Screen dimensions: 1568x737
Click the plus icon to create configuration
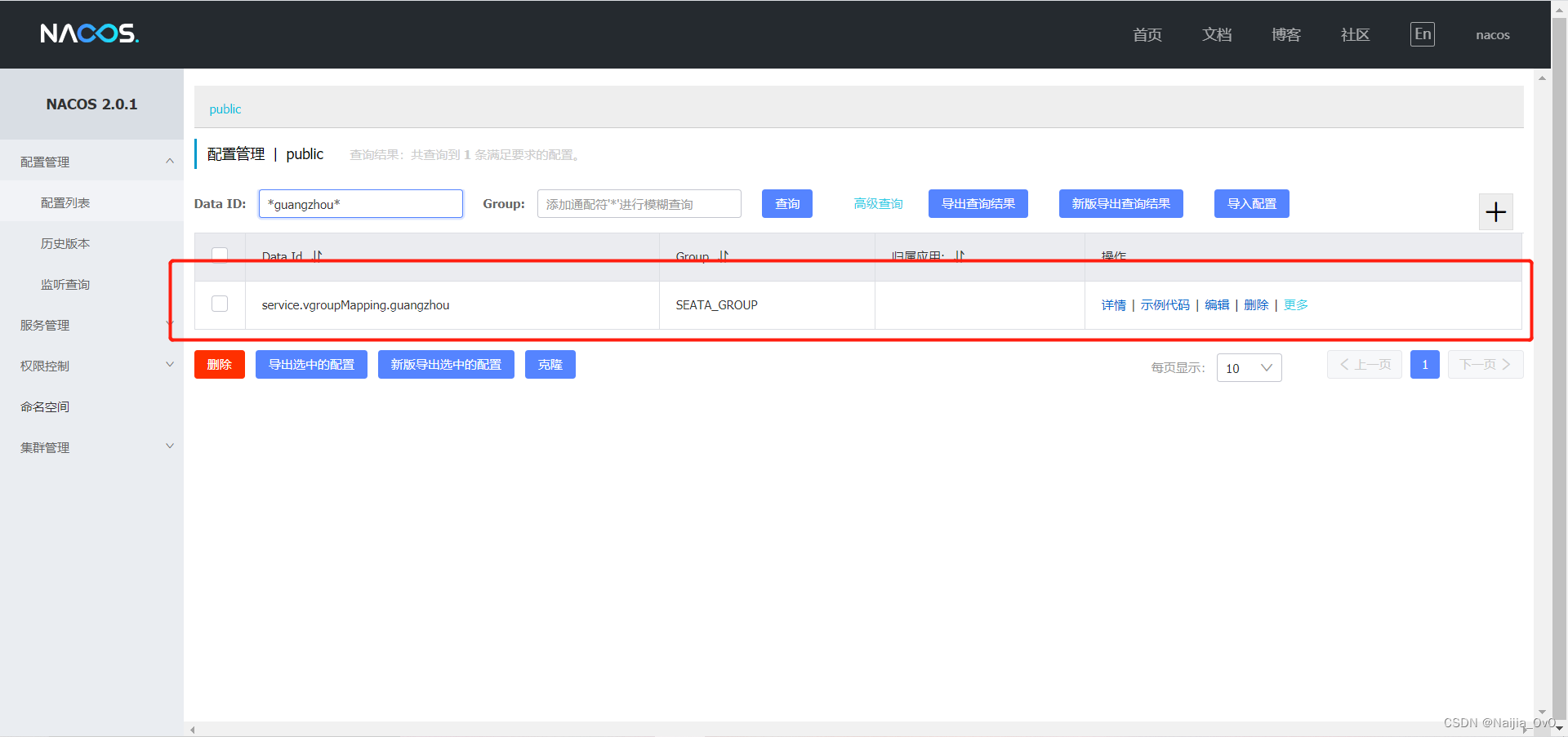pos(1495,212)
